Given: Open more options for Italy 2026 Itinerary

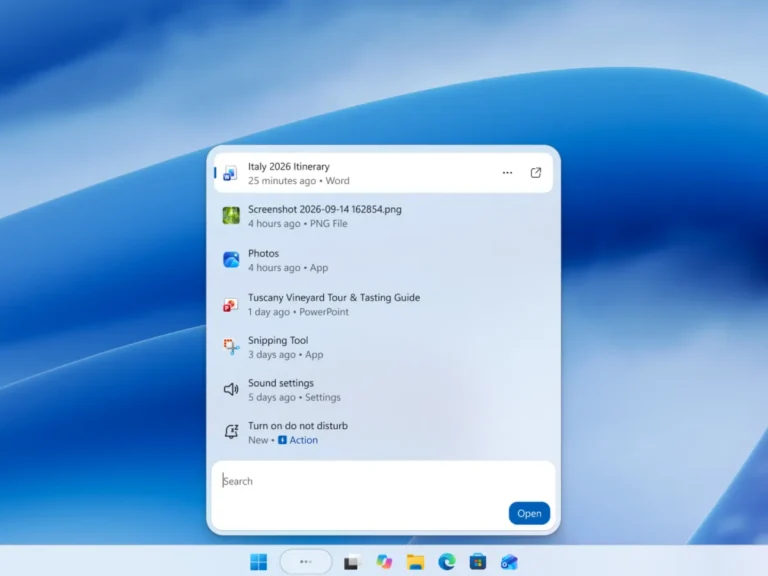Looking at the screenshot, I should (507, 173).
